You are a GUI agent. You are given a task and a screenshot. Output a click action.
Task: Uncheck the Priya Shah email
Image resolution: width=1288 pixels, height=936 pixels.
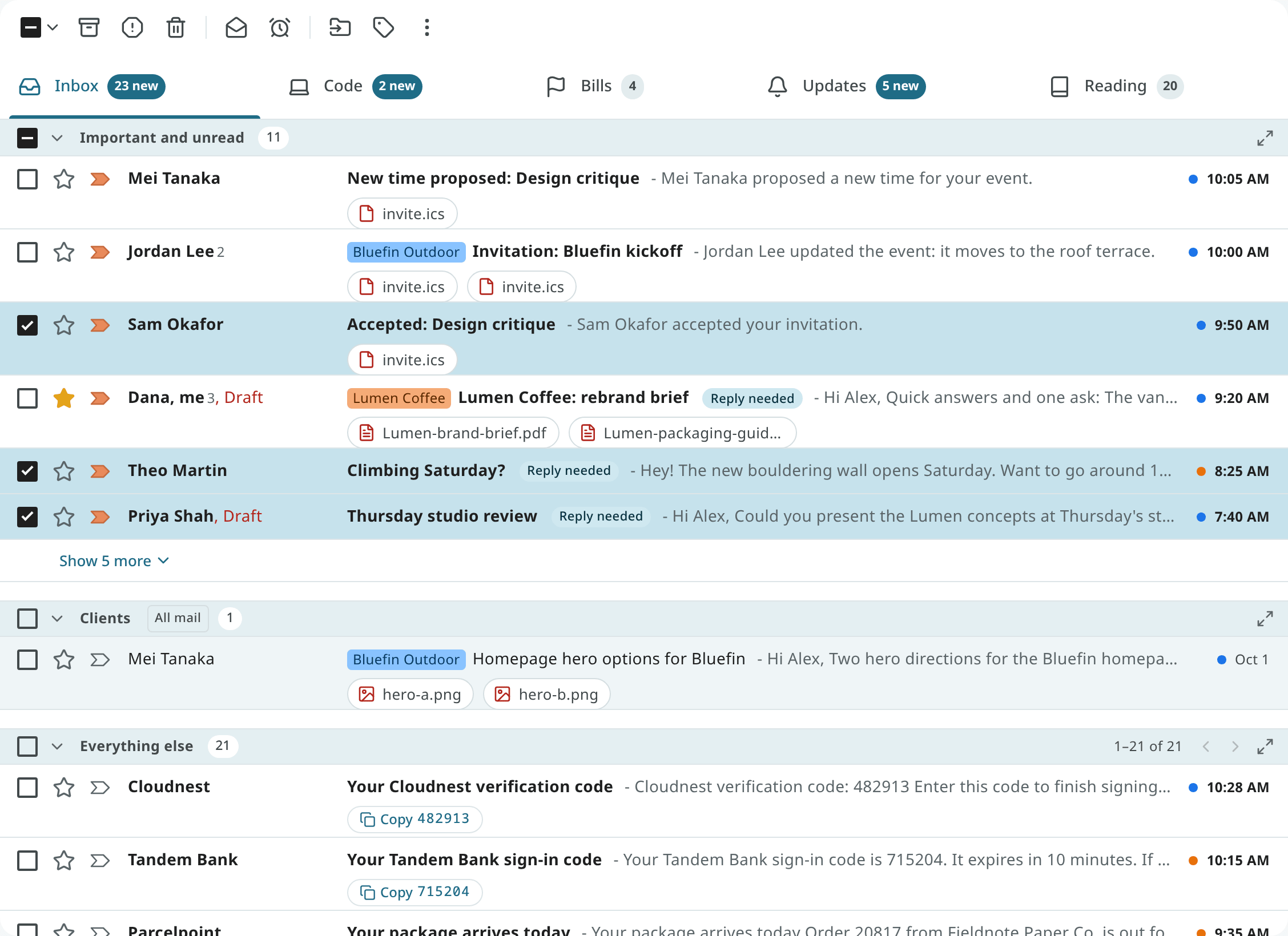tap(27, 517)
